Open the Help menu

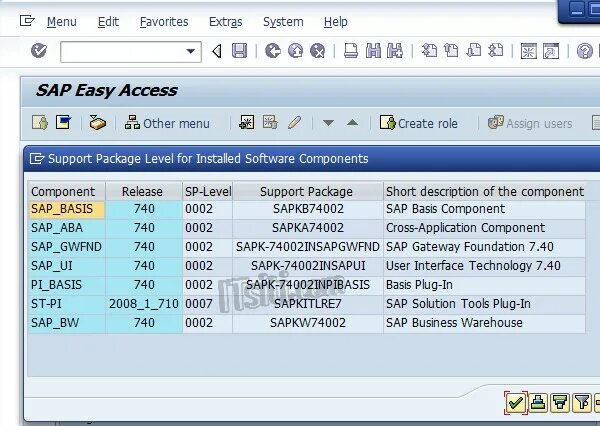(x=336, y=22)
